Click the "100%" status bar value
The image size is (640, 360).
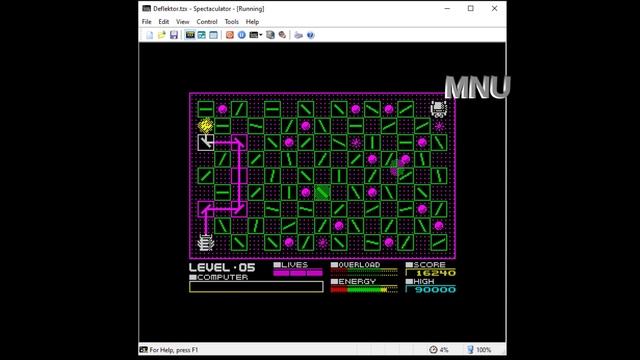484,350
